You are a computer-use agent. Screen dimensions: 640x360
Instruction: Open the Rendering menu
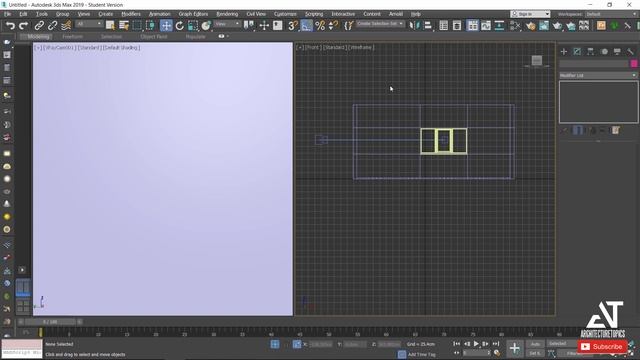(227, 14)
